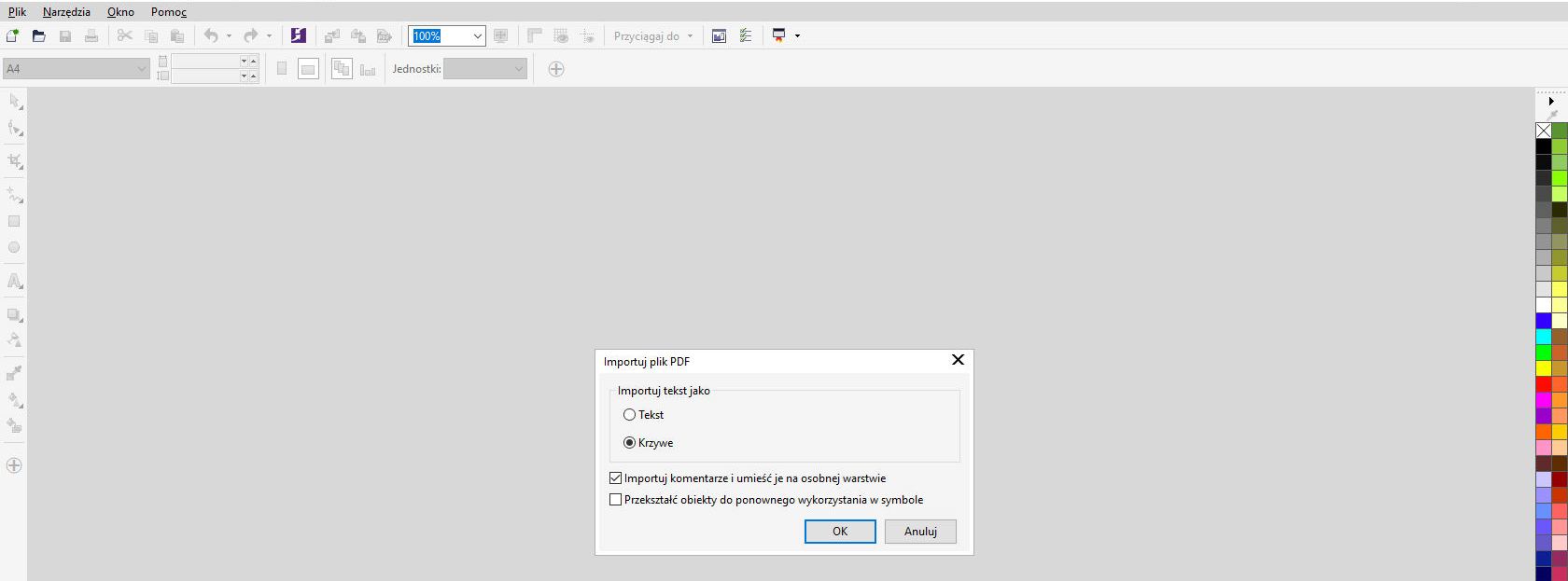Click the Options checklist icon in toolbar
Screen dimensions: 1568x581
tap(746, 36)
